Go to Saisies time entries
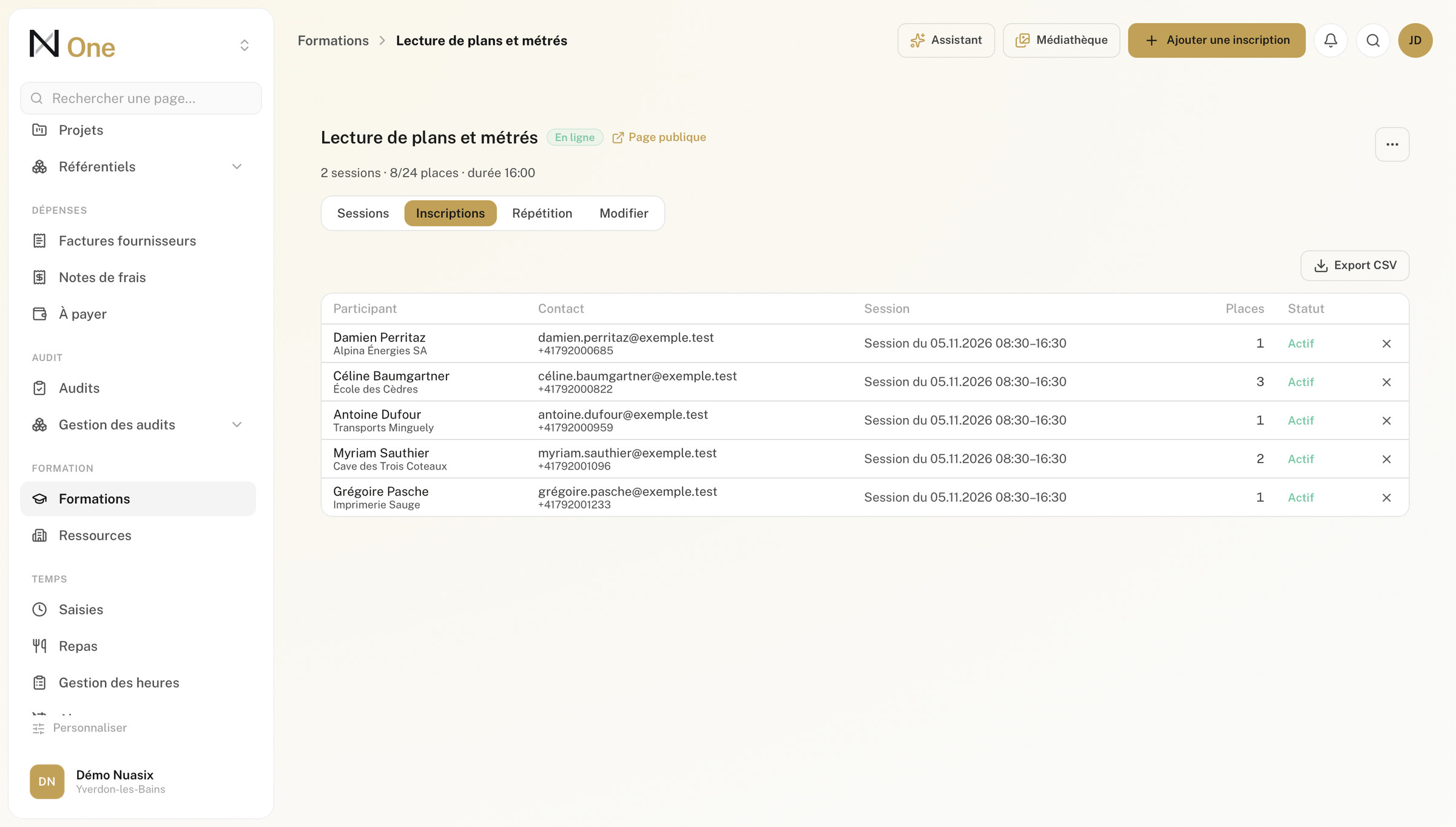 pyautogui.click(x=138, y=609)
